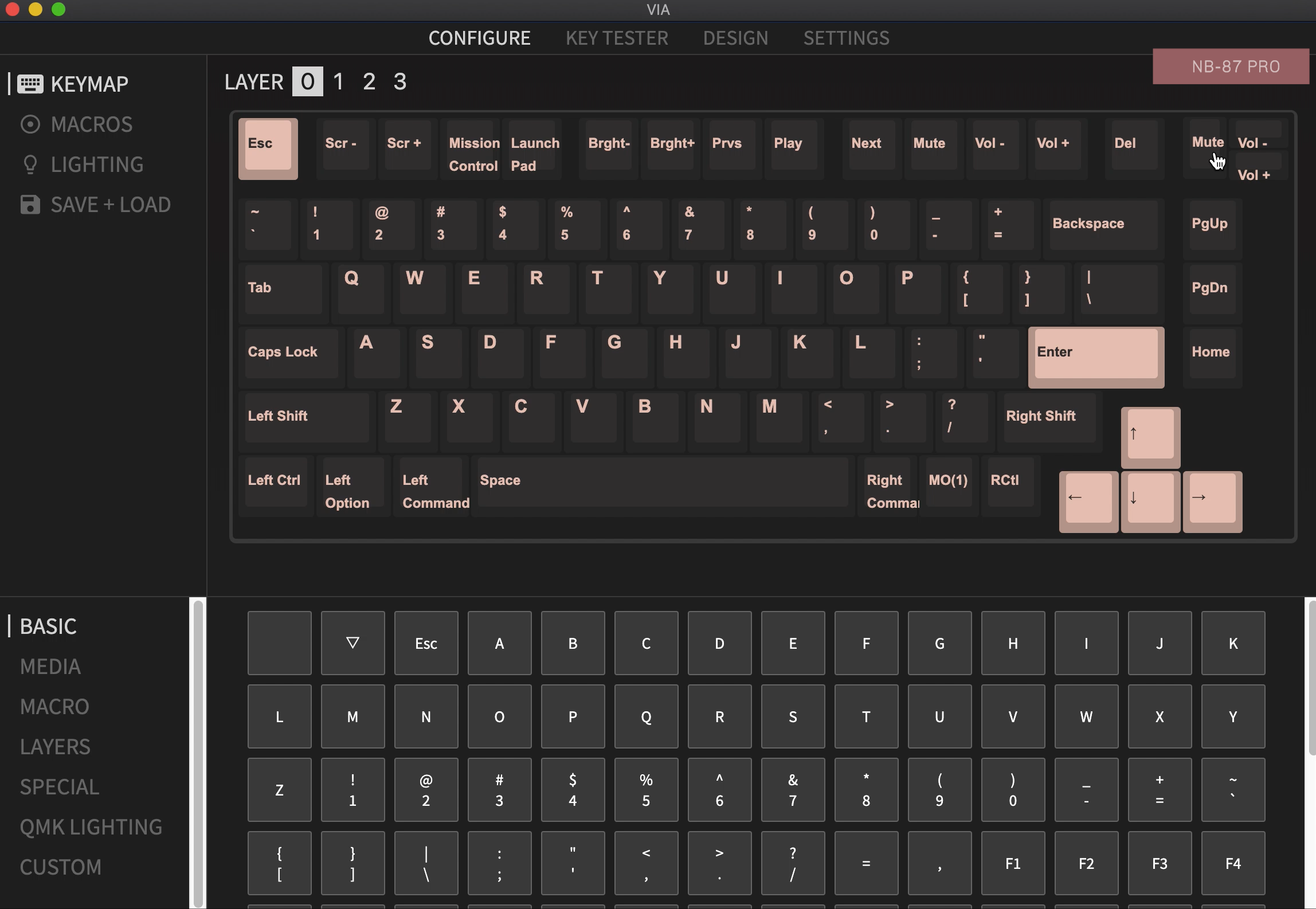Viewport: 1316px width, 909px height.
Task: Switch to the KEY TESTER tab
Action: [x=617, y=38]
